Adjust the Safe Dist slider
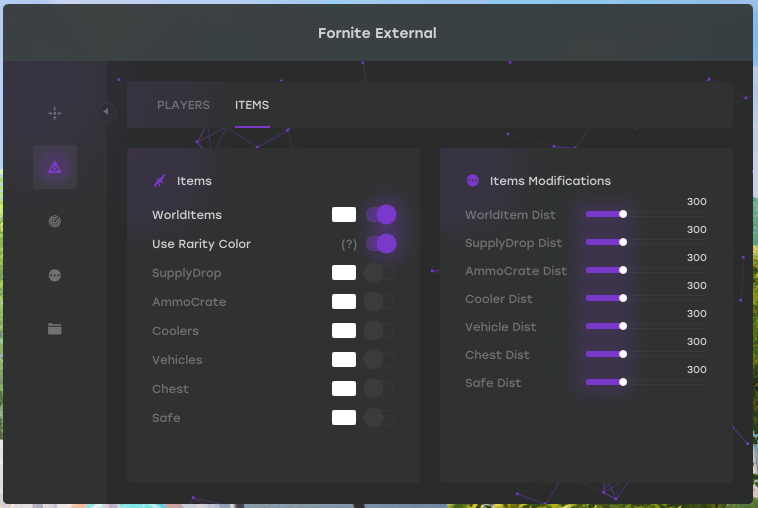The image size is (758, 508). click(646, 382)
